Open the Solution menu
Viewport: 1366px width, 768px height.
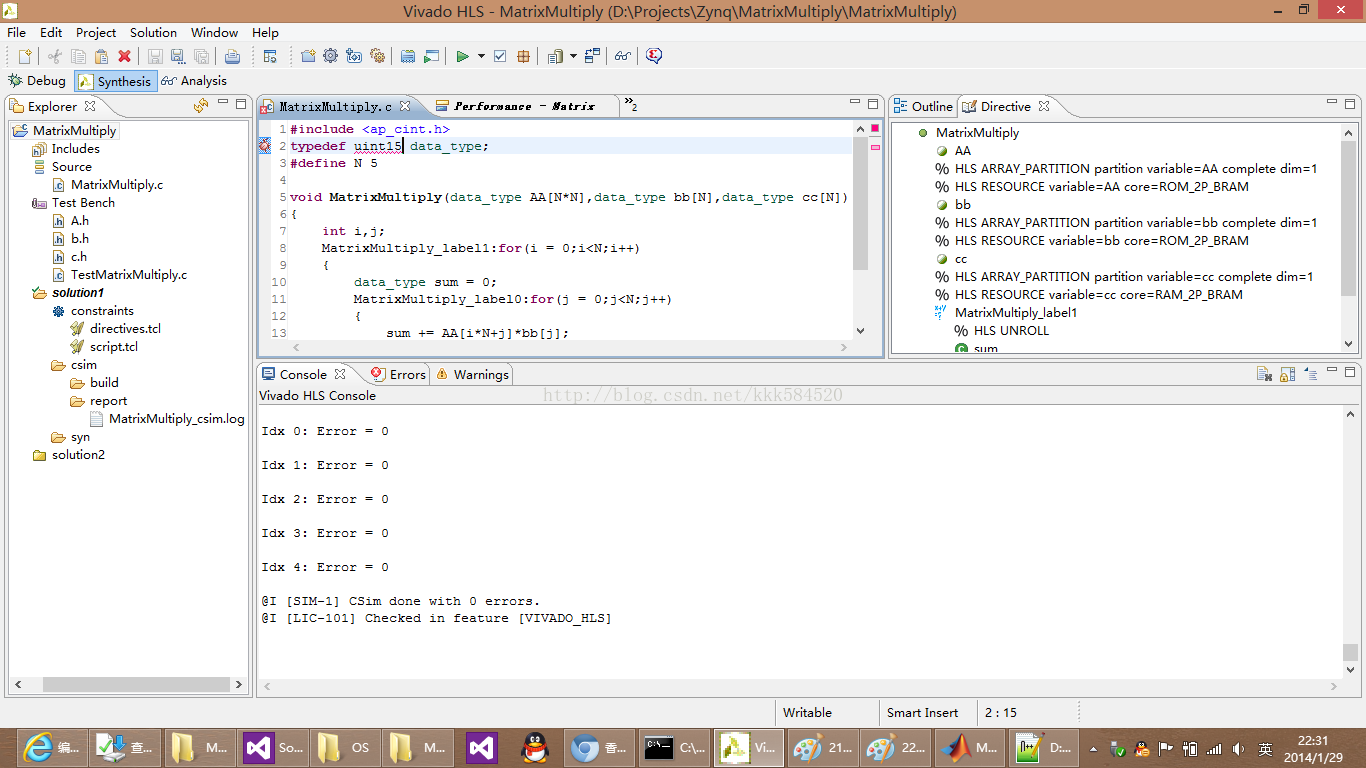pos(153,32)
